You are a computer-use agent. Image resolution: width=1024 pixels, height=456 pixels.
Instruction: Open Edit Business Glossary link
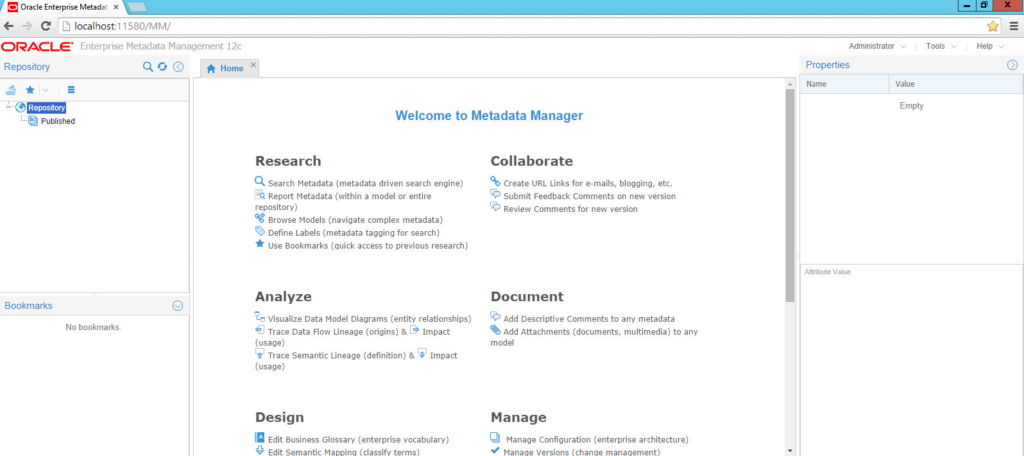pos(359,440)
